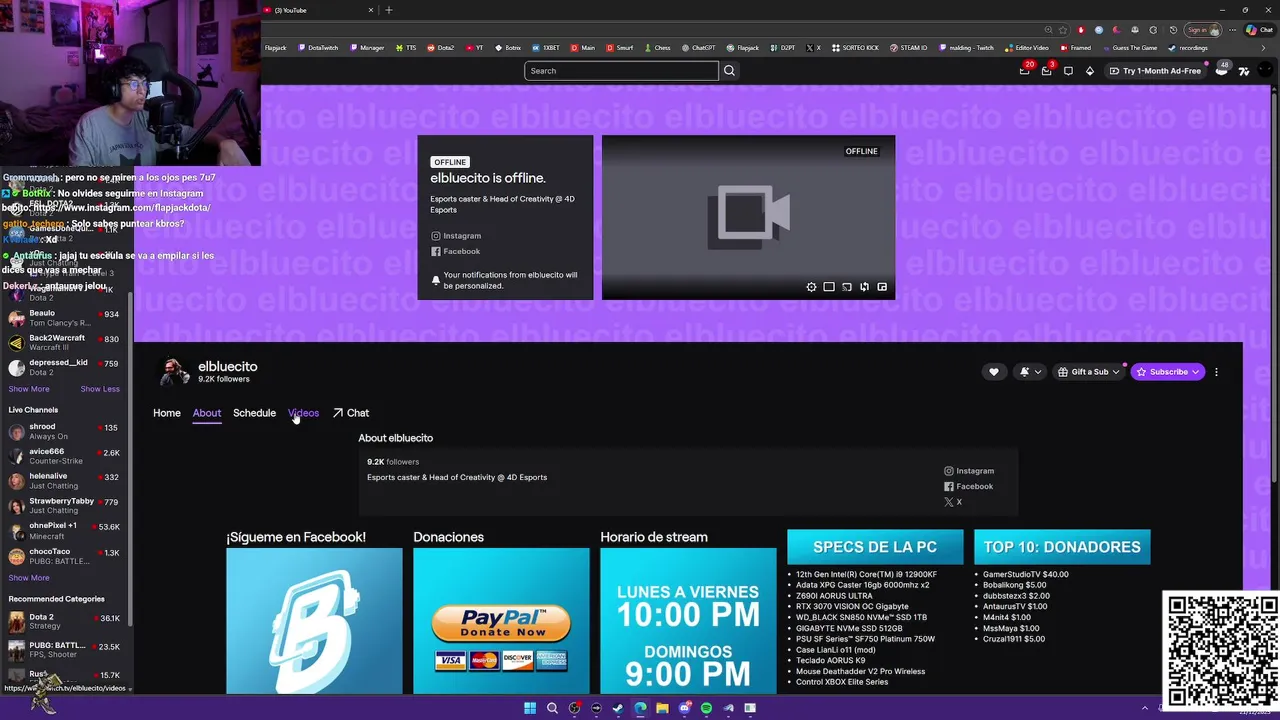Screen dimensions: 1280x720
Task: Open Spotify from the taskbar
Action: tap(706, 708)
